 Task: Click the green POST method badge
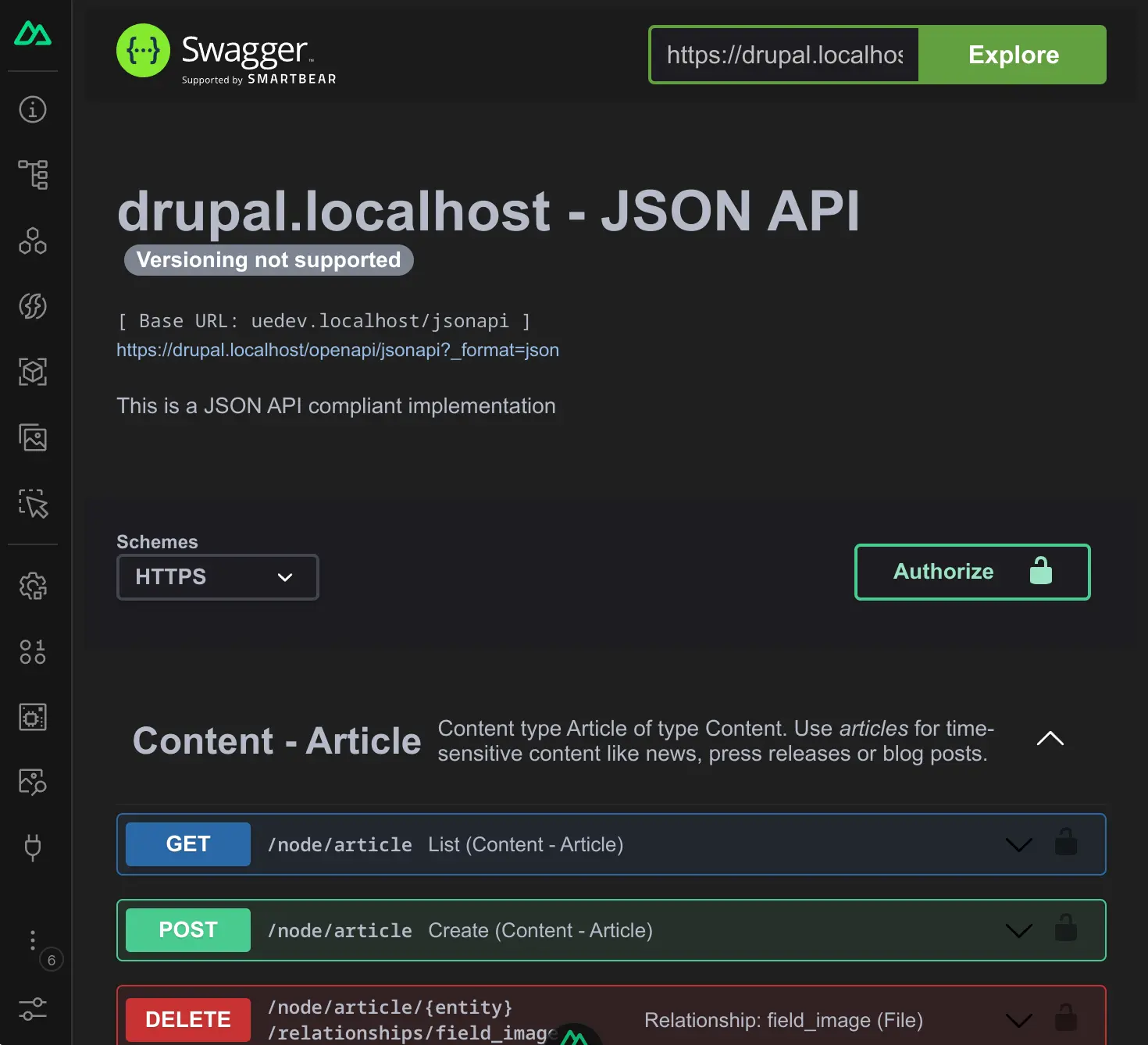pyautogui.click(x=188, y=930)
